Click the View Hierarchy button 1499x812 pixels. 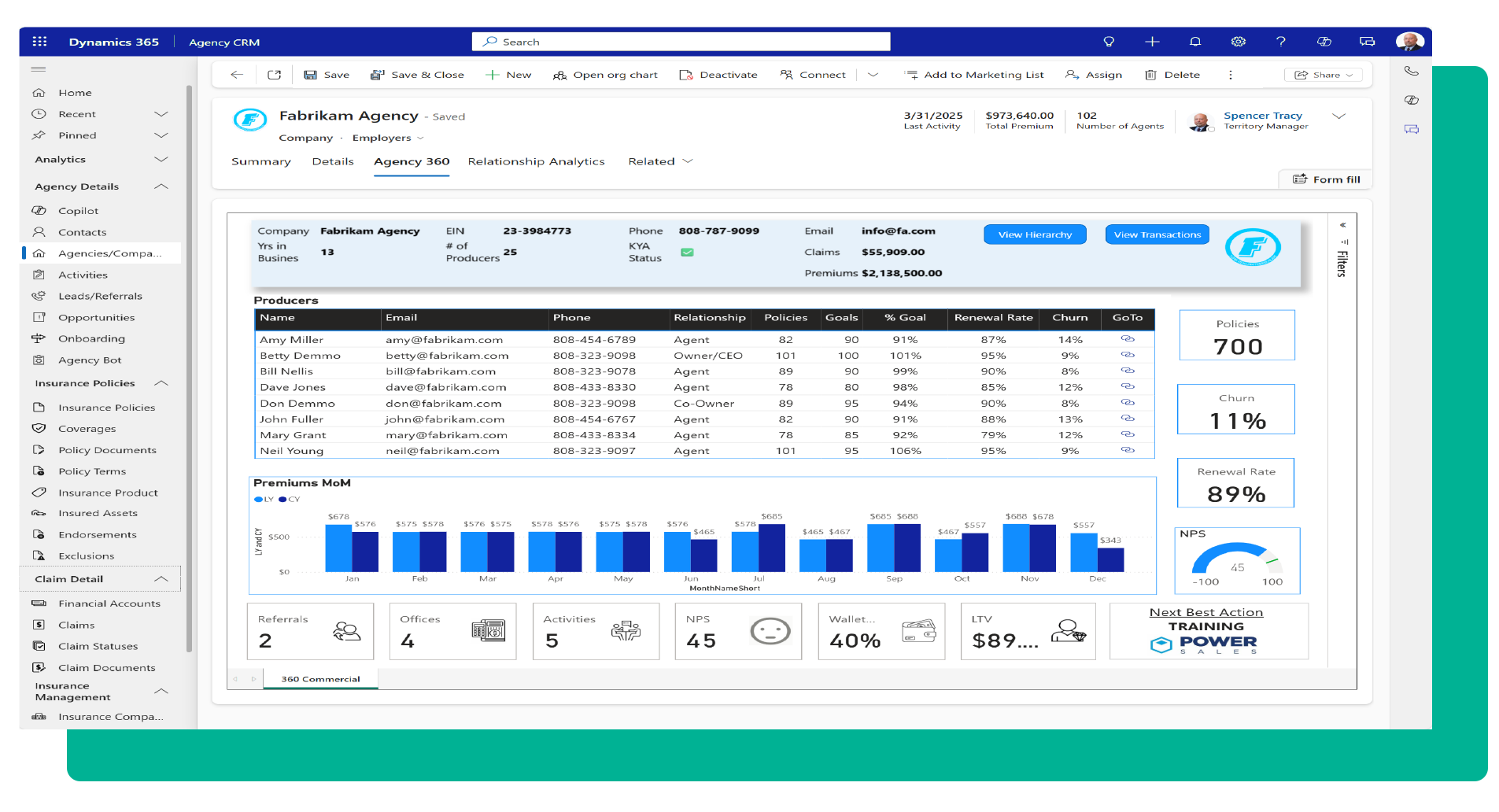click(x=1034, y=234)
